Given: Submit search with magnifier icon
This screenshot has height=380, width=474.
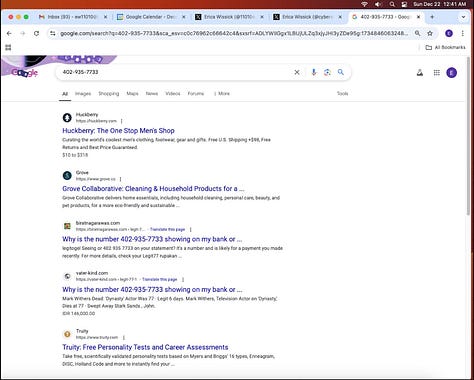Looking at the screenshot, I should tap(341, 72).
